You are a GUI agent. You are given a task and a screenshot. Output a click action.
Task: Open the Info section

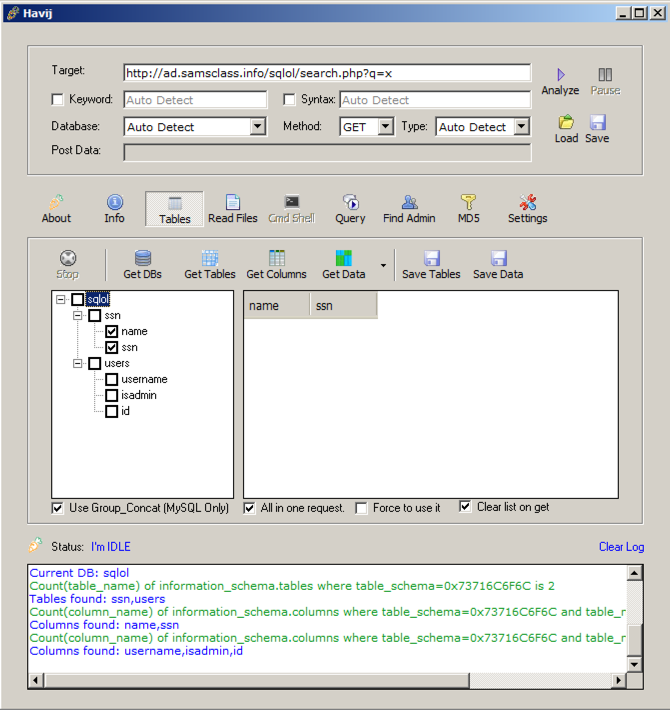pos(115,209)
